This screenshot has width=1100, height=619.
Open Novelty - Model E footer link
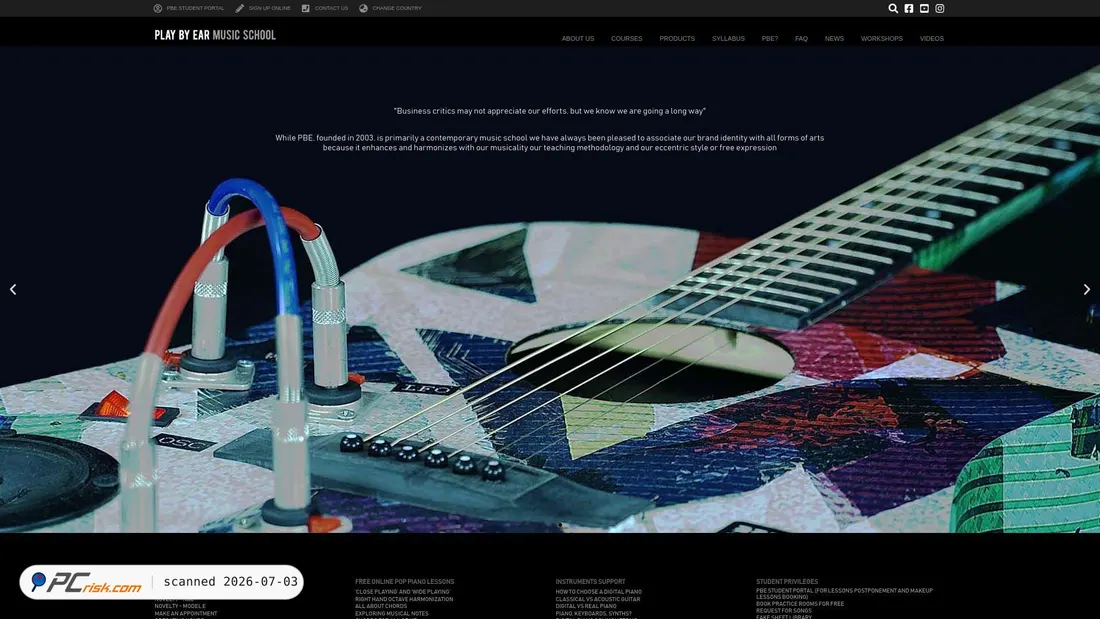180,606
